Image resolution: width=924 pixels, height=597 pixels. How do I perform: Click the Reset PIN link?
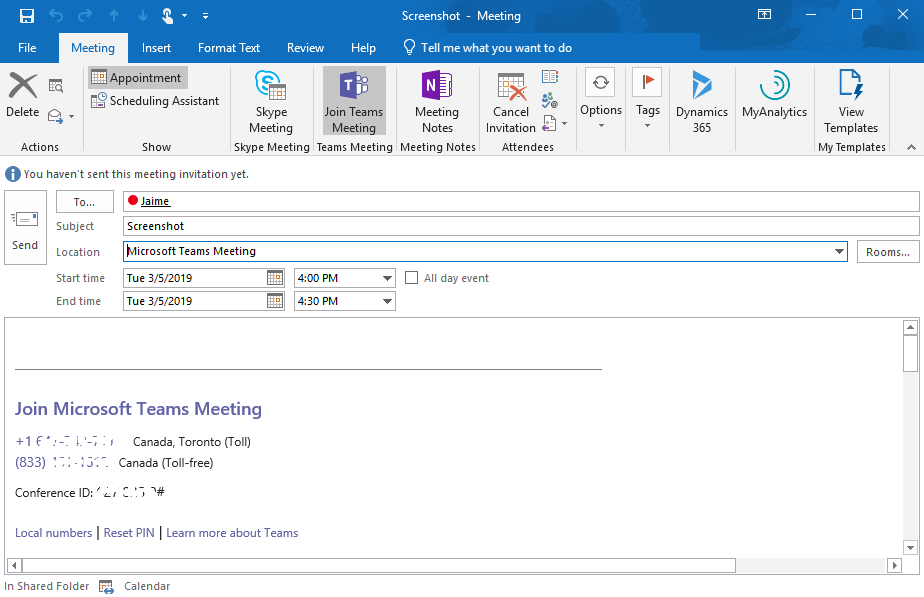click(129, 532)
